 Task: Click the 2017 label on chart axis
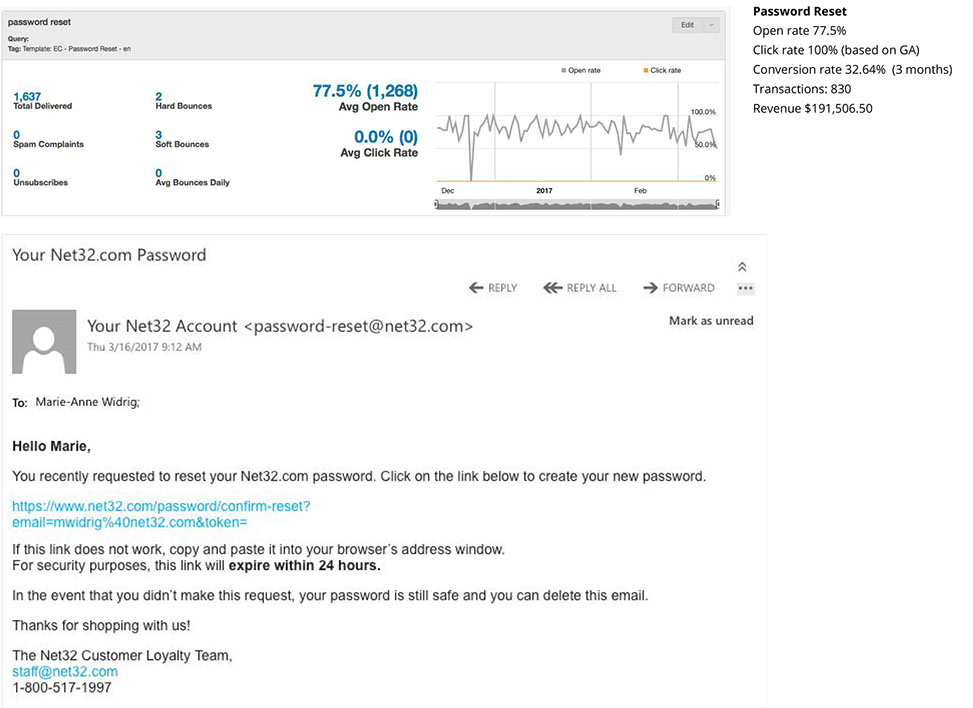pyautogui.click(x=544, y=190)
